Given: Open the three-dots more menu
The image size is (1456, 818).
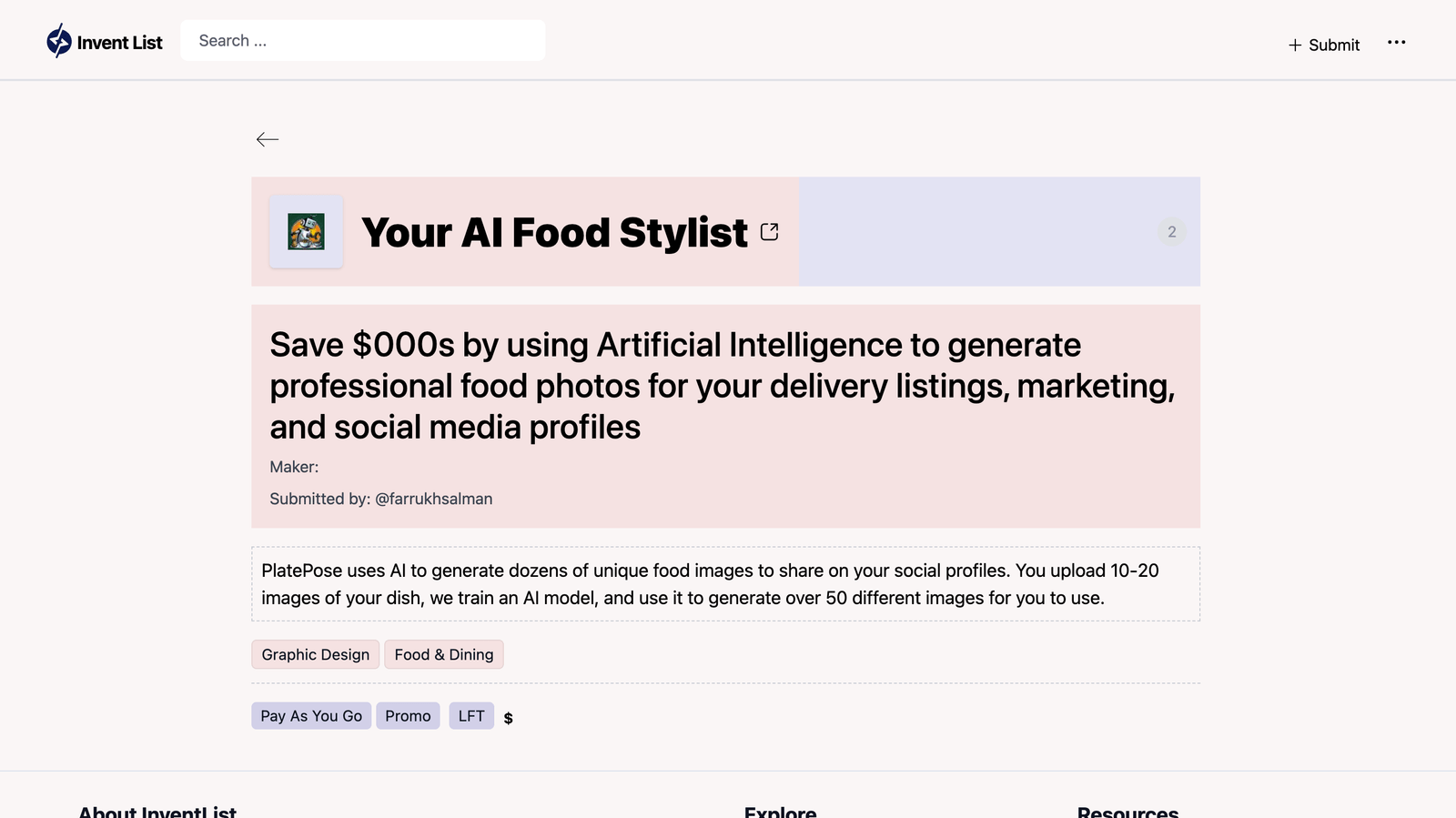Looking at the screenshot, I should [x=1397, y=43].
